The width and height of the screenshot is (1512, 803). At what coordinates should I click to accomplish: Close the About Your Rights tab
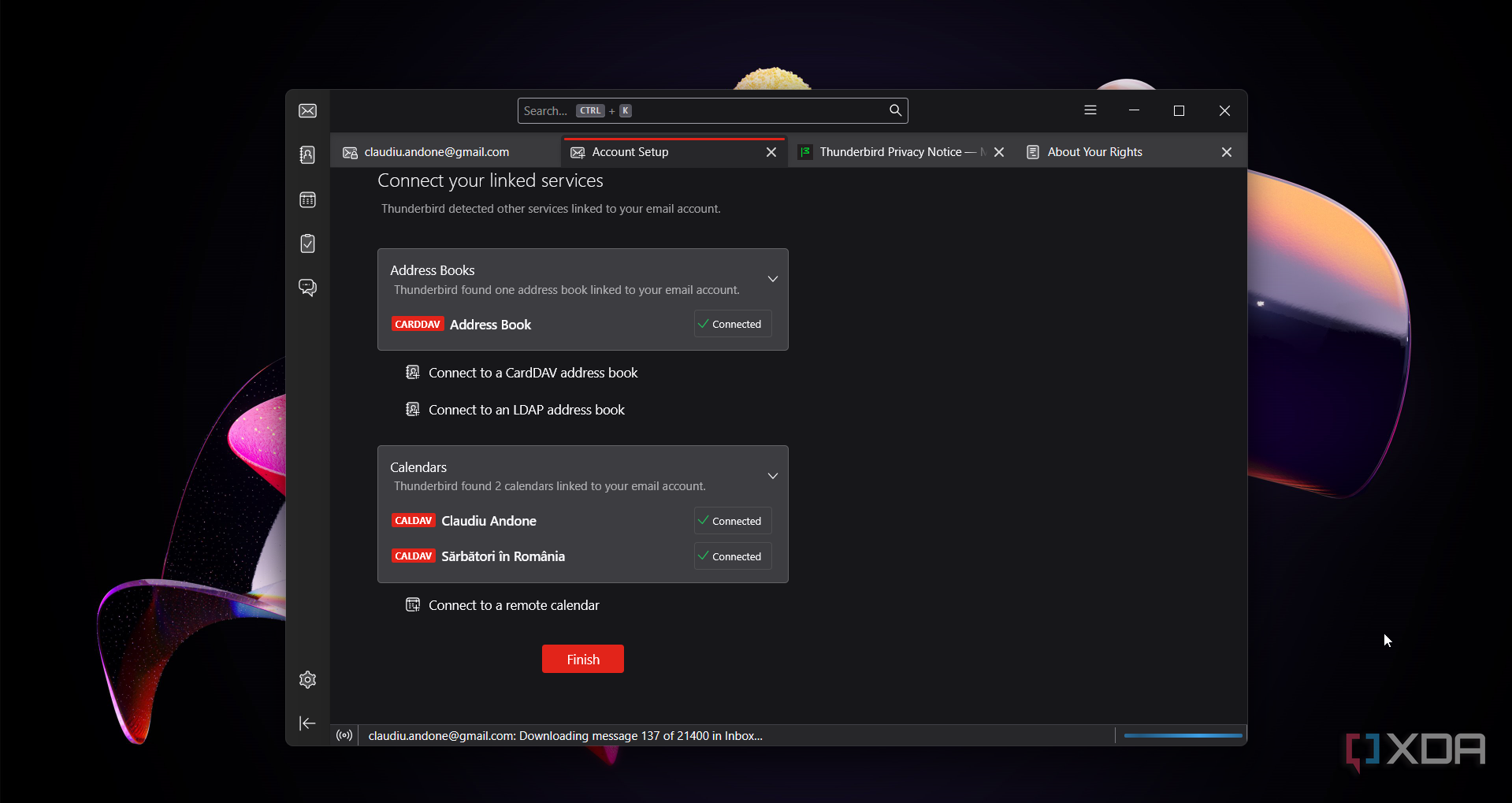[x=1227, y=152]
